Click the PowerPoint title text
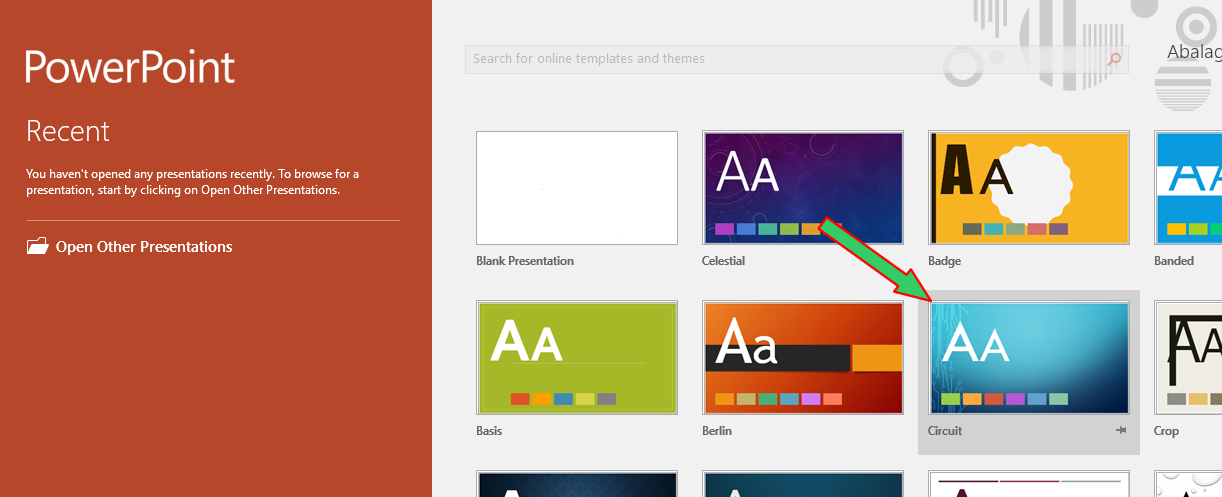1222x497 pixels. pyautogui.click(x=130, y=66)
